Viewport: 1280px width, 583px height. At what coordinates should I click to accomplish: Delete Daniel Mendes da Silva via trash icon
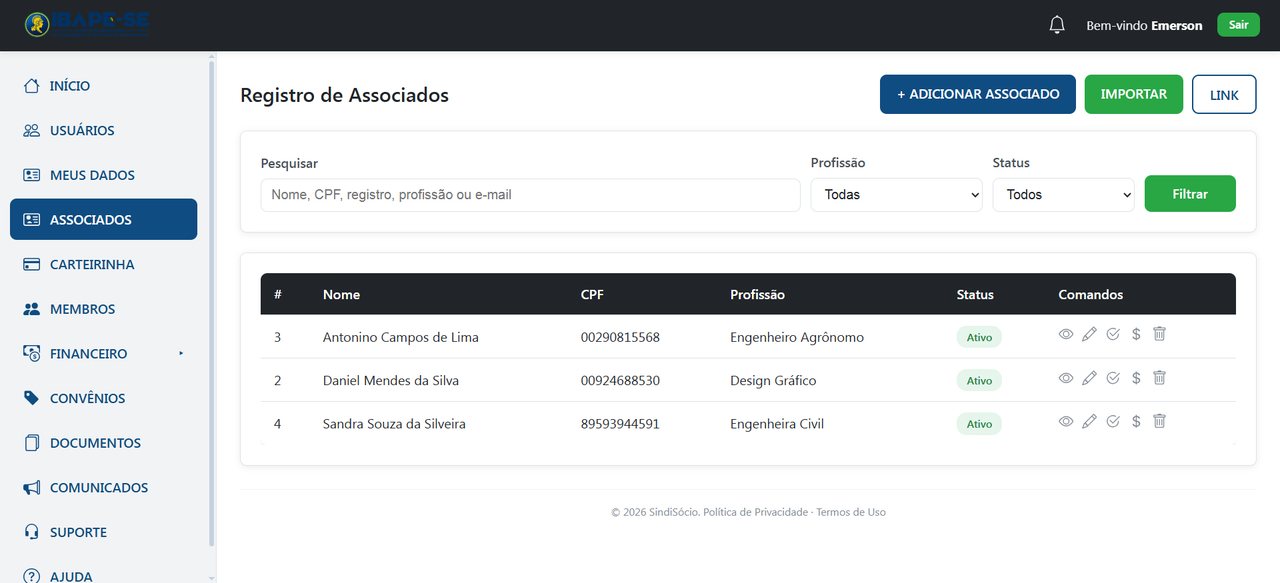click(x=1159, y=378)
